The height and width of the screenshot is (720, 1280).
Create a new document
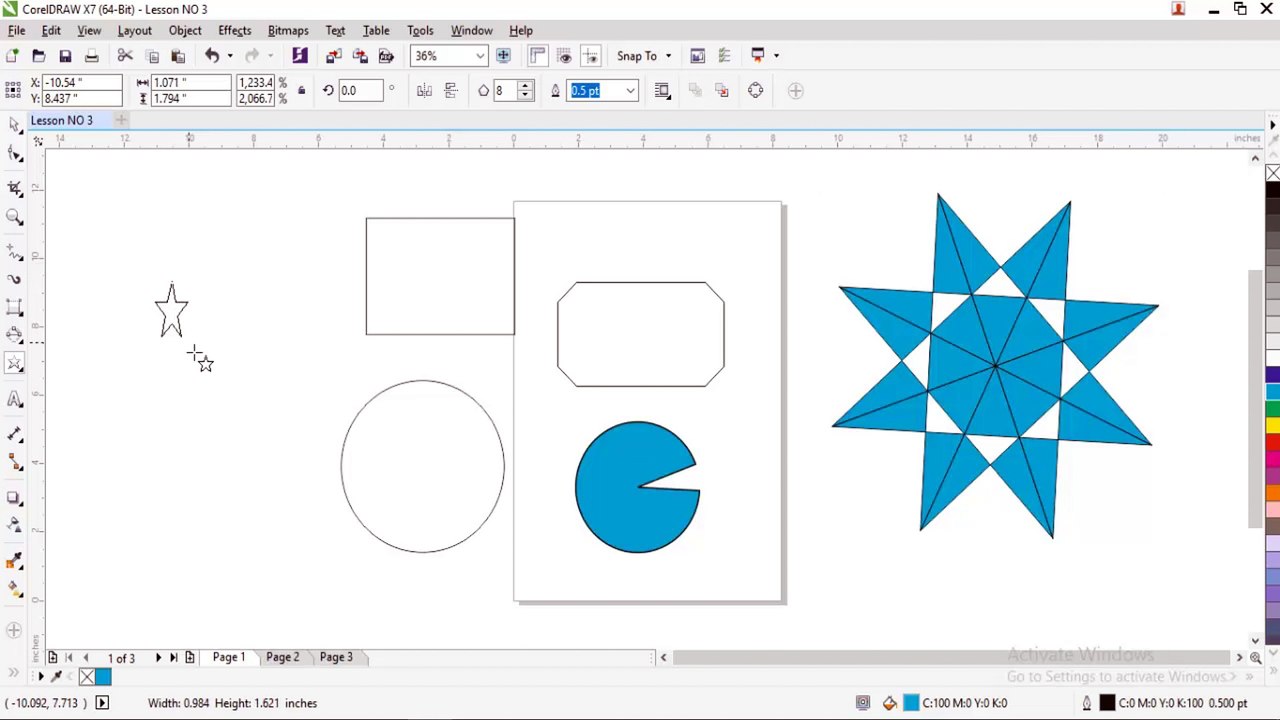pos(12,56)
